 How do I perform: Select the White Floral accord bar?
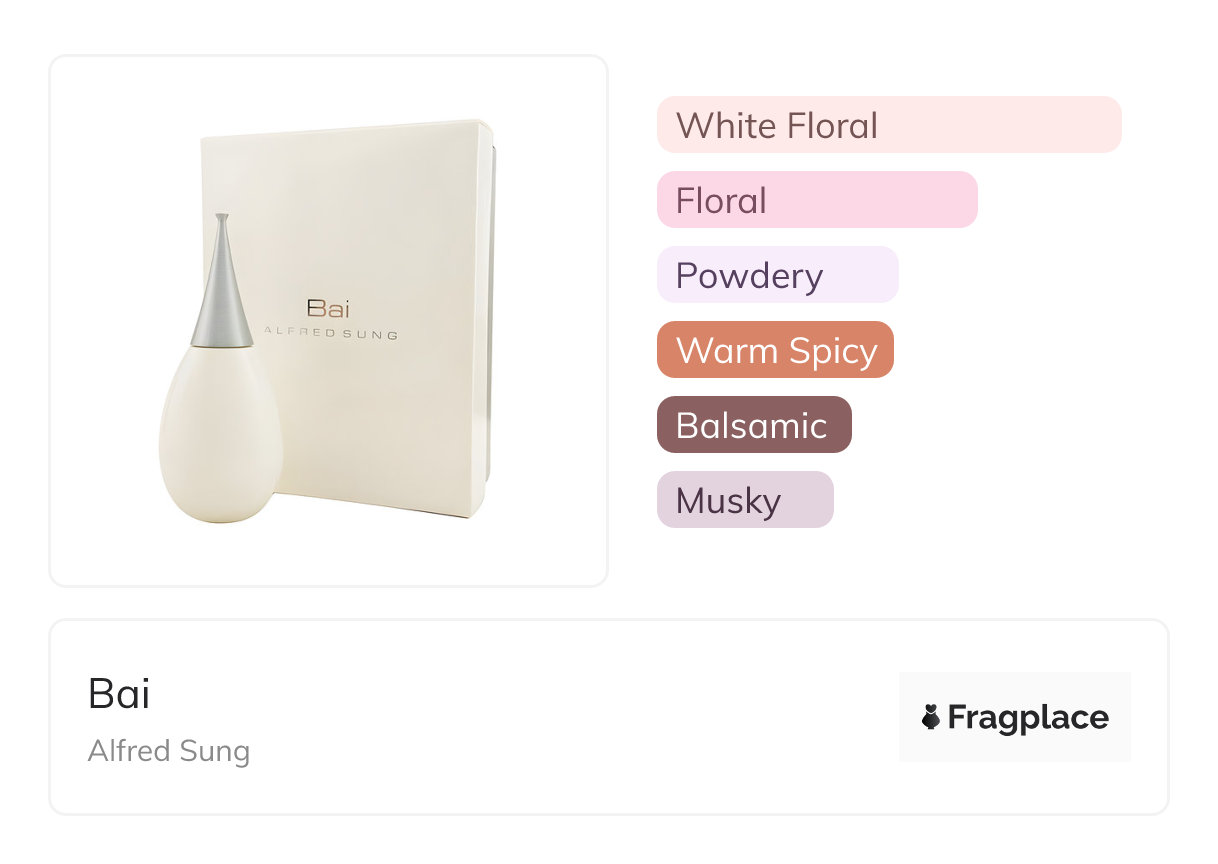pyautogui.click(x=888, y=125)
